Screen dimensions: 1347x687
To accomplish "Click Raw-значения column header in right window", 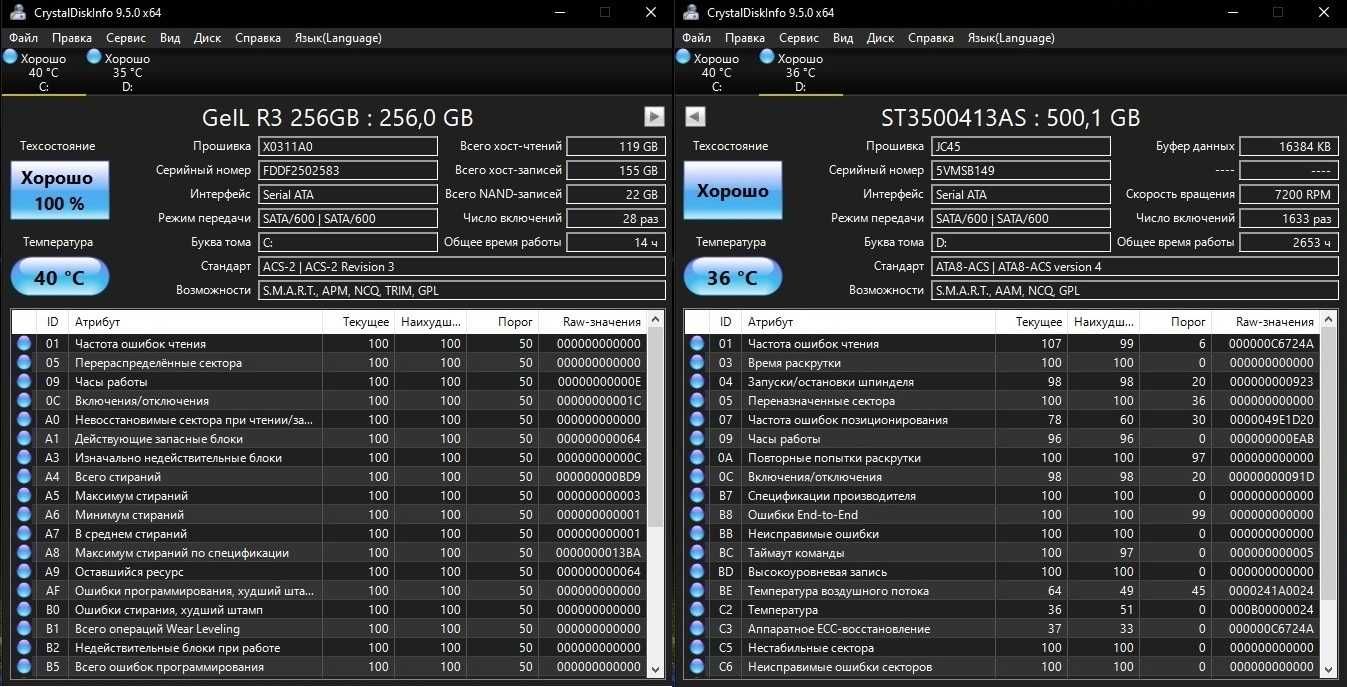I will coord(1266,322).
